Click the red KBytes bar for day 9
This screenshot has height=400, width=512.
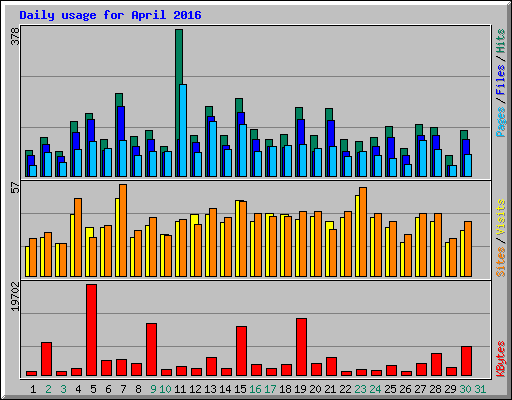coord(152,349)
